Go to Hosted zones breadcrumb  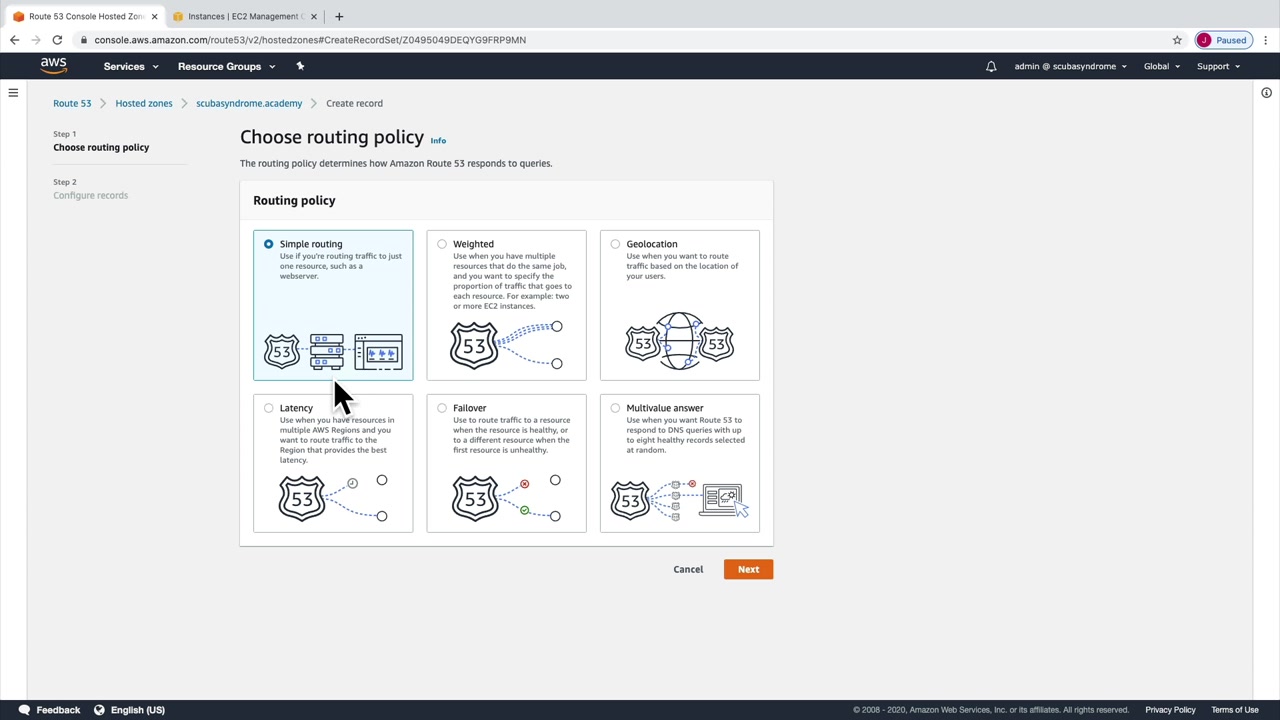[x=144, y=103]
